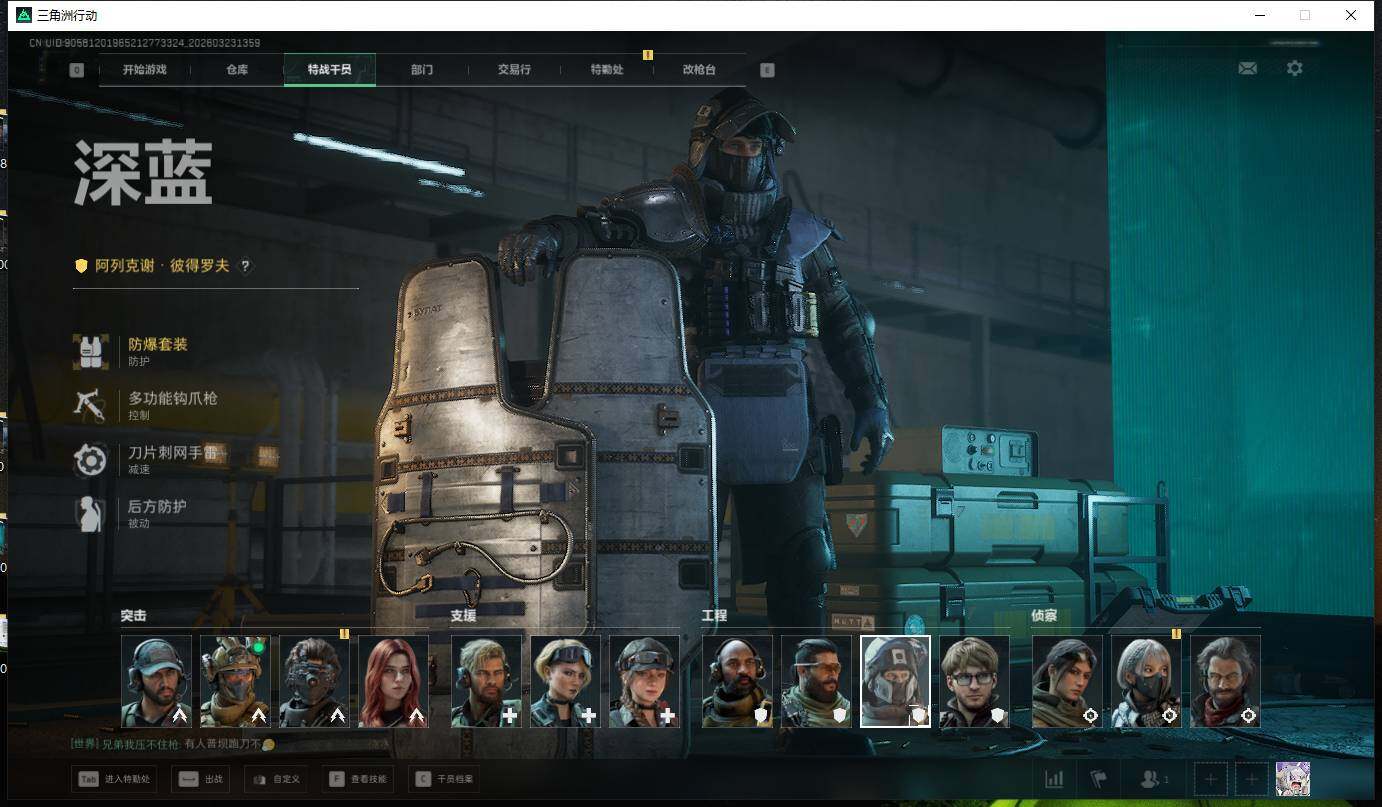Open the friends list icon
Screen dimensions: 1382x807
(1154, 779)
